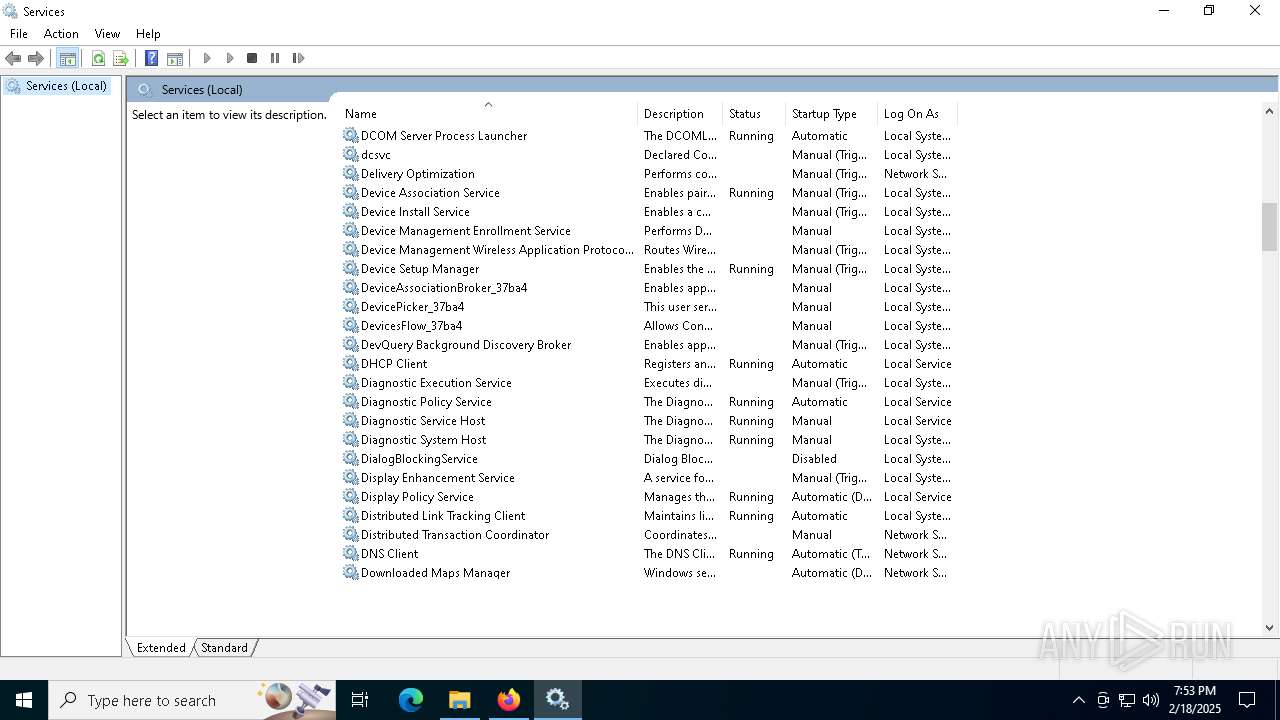Image resolution: width=1280 pixels, height=720 pixels.
Task: Sort by the Status column header
Action: pos(754,113)
